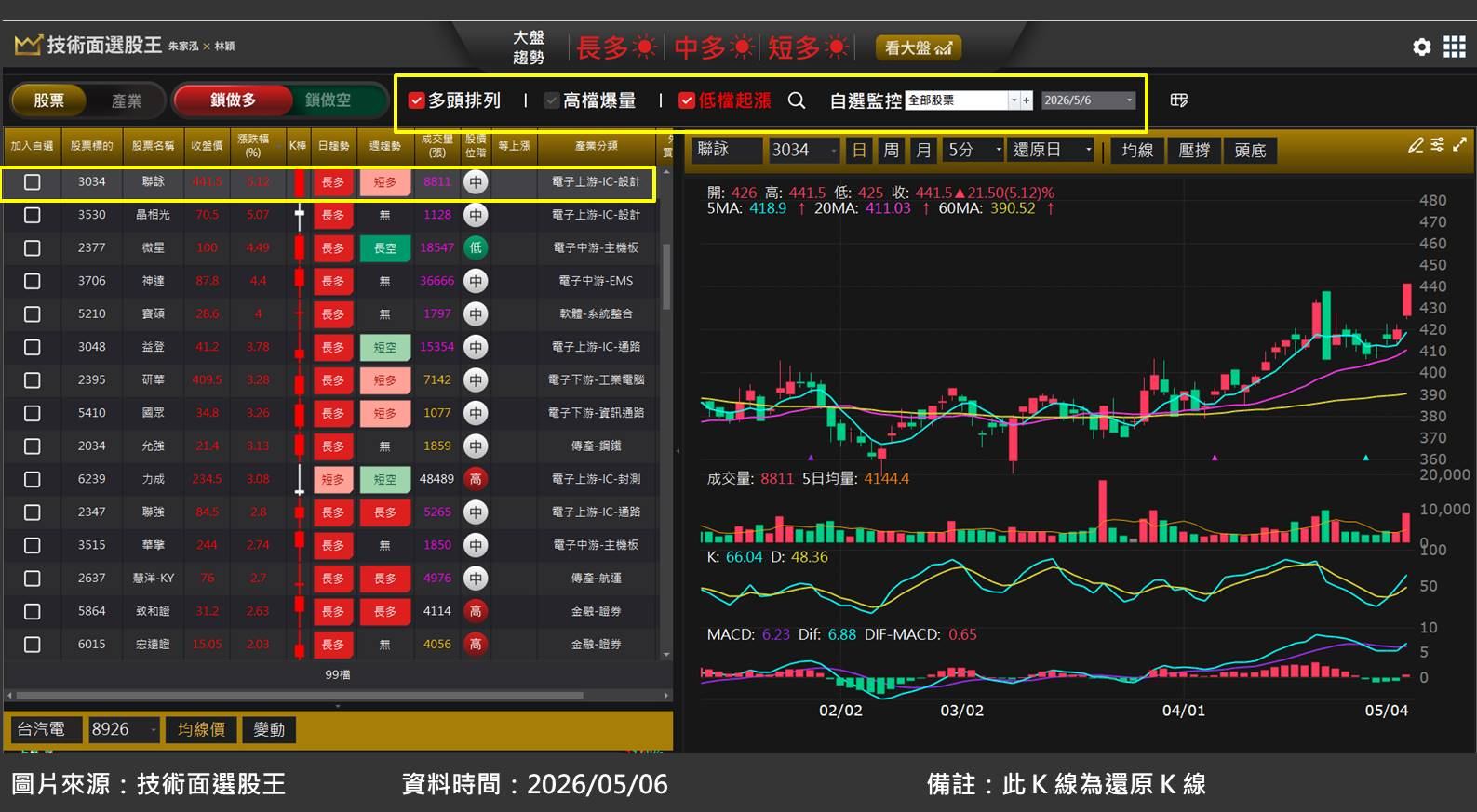Viewport: 1477px width, 812px height.
Task: Toggle 多頭排列 filter checkbox
Action: coord(416,100)
